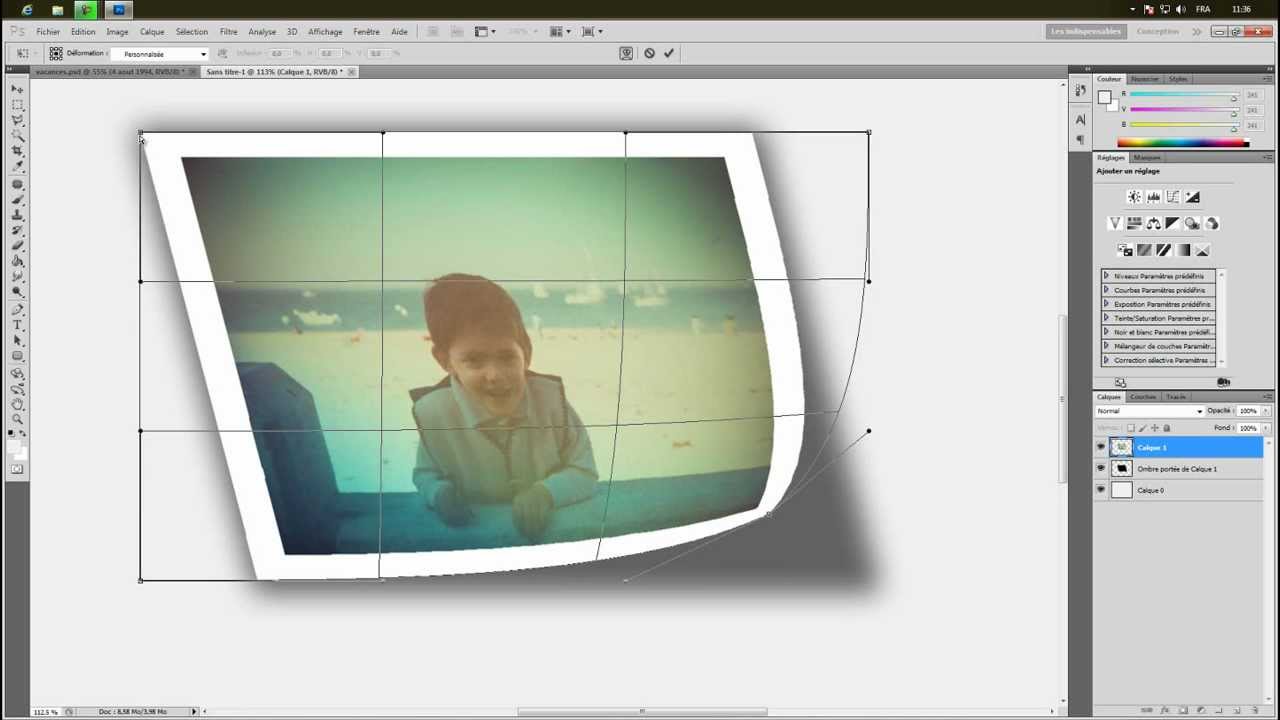Open the Déformation preset dropdown
This screenshot has height=720, width=1280.
click(165, 54)
